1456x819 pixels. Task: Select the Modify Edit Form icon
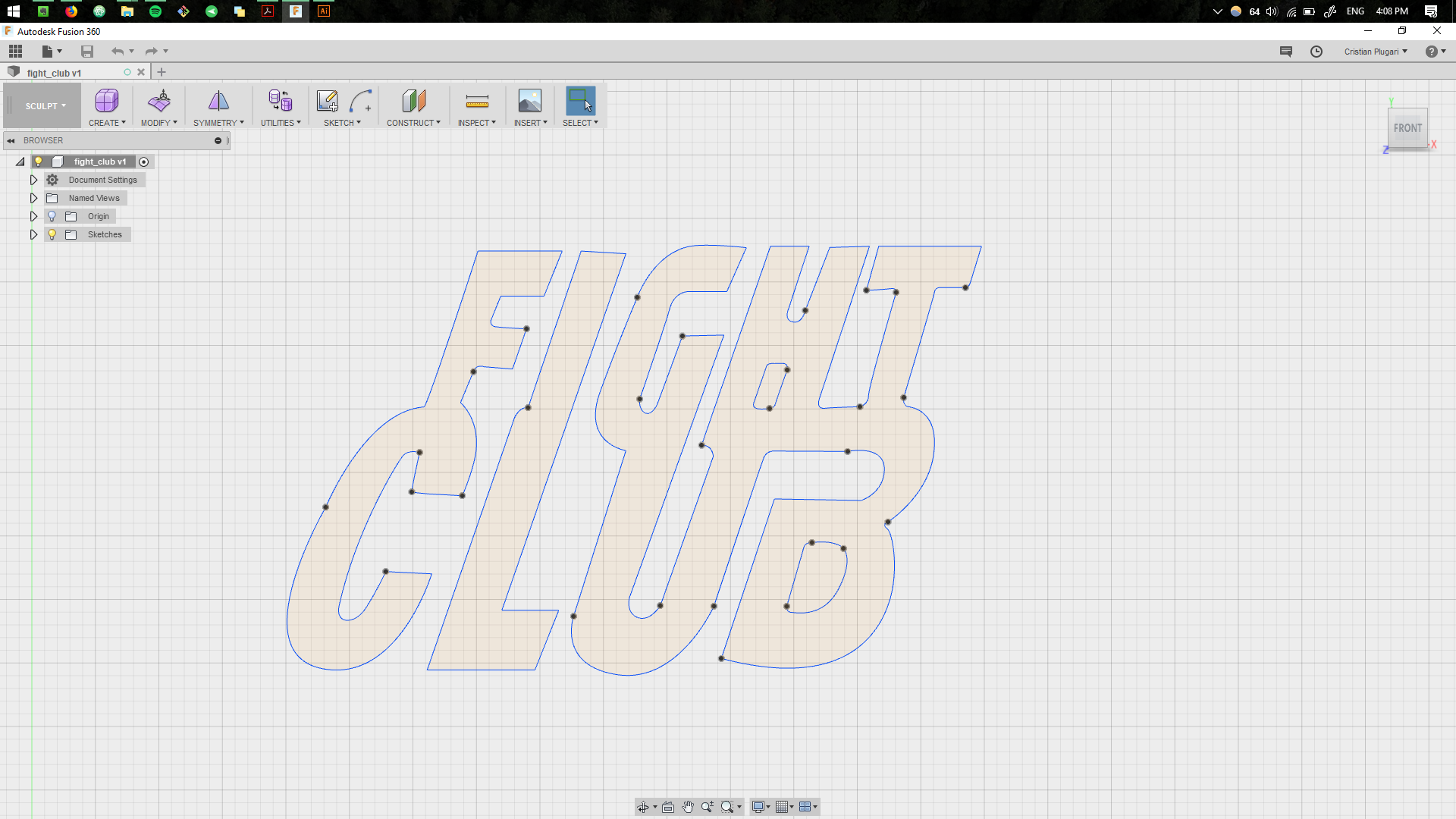coord(159,101)
